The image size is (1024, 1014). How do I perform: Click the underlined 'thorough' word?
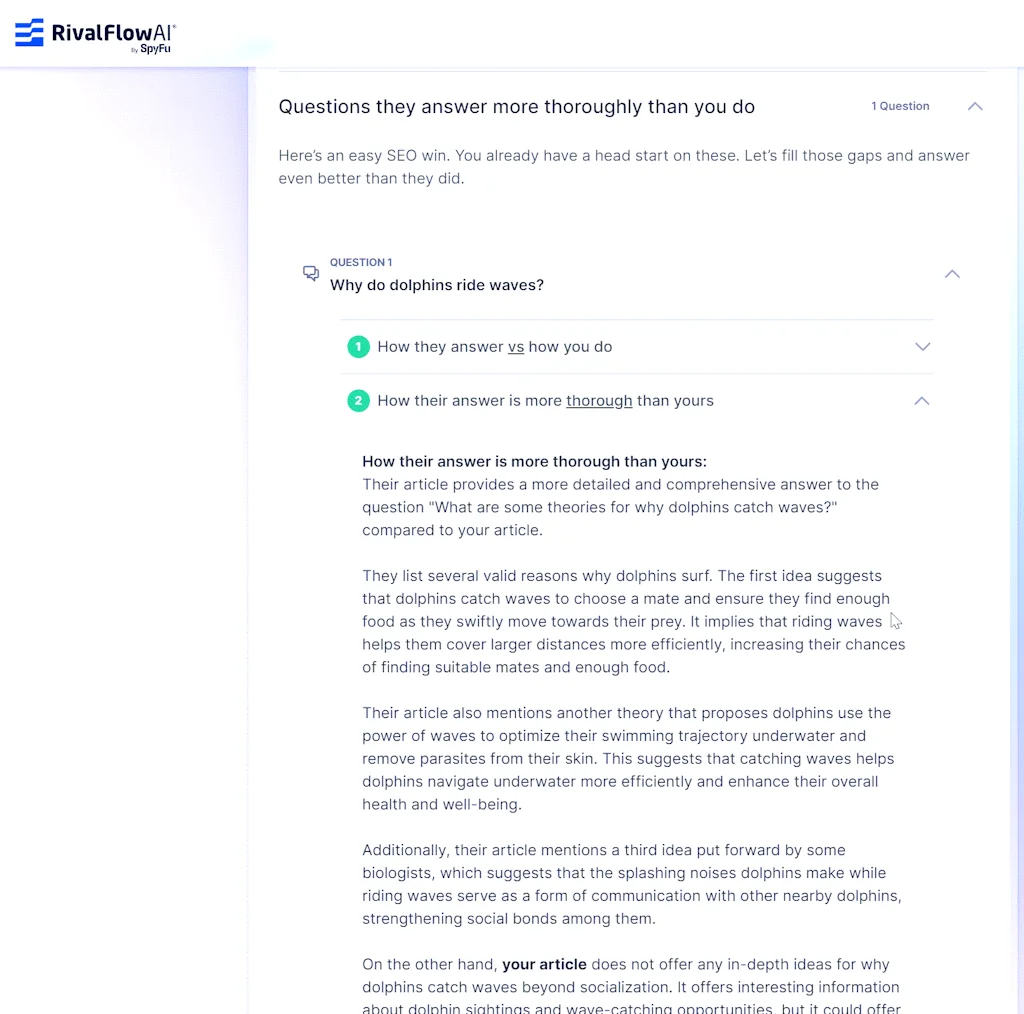click(x=599, y=401)
